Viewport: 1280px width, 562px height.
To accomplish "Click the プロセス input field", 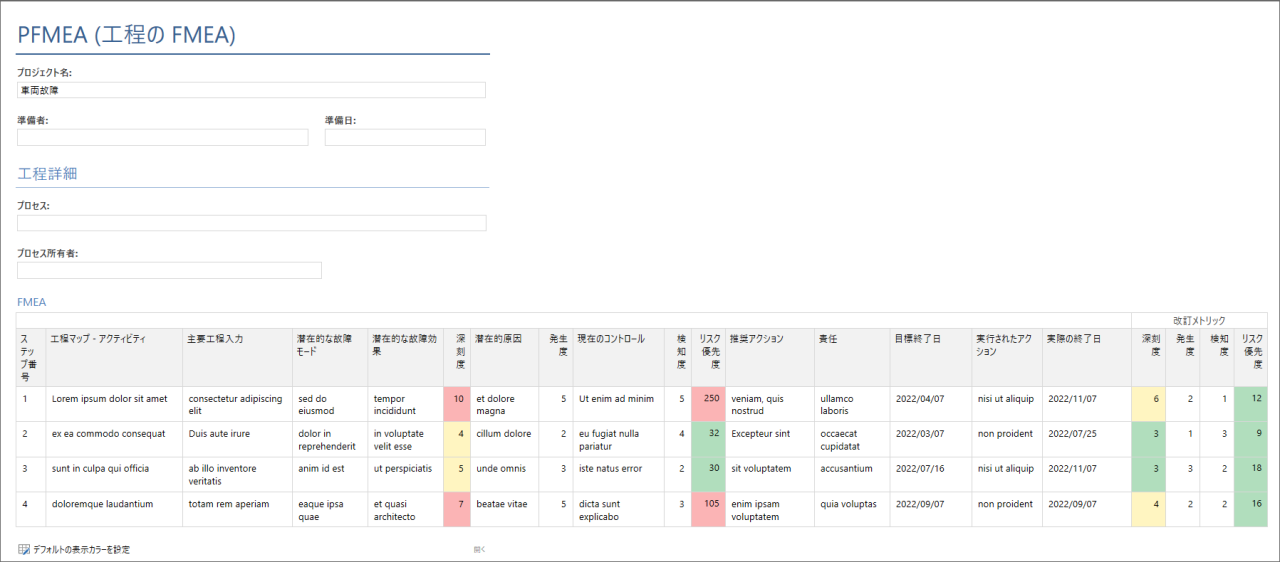I will pos(251,223).
